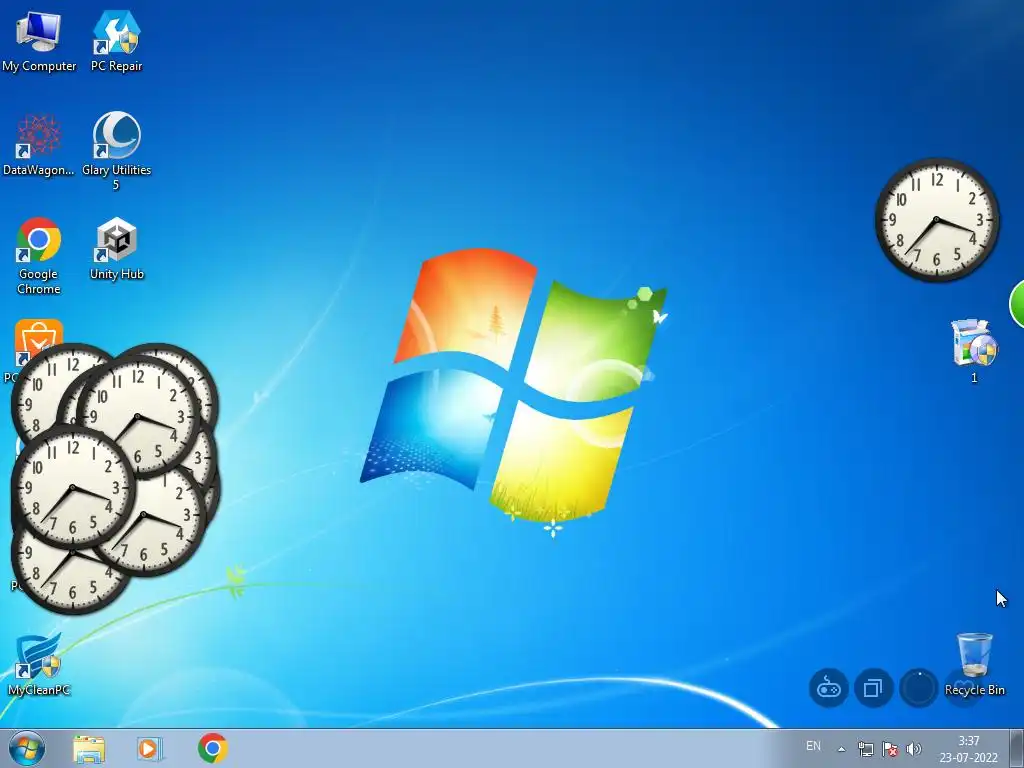This screenshot has height=768, width=1024.
Task: Open the Start menu orb
Action: [27, 748]
